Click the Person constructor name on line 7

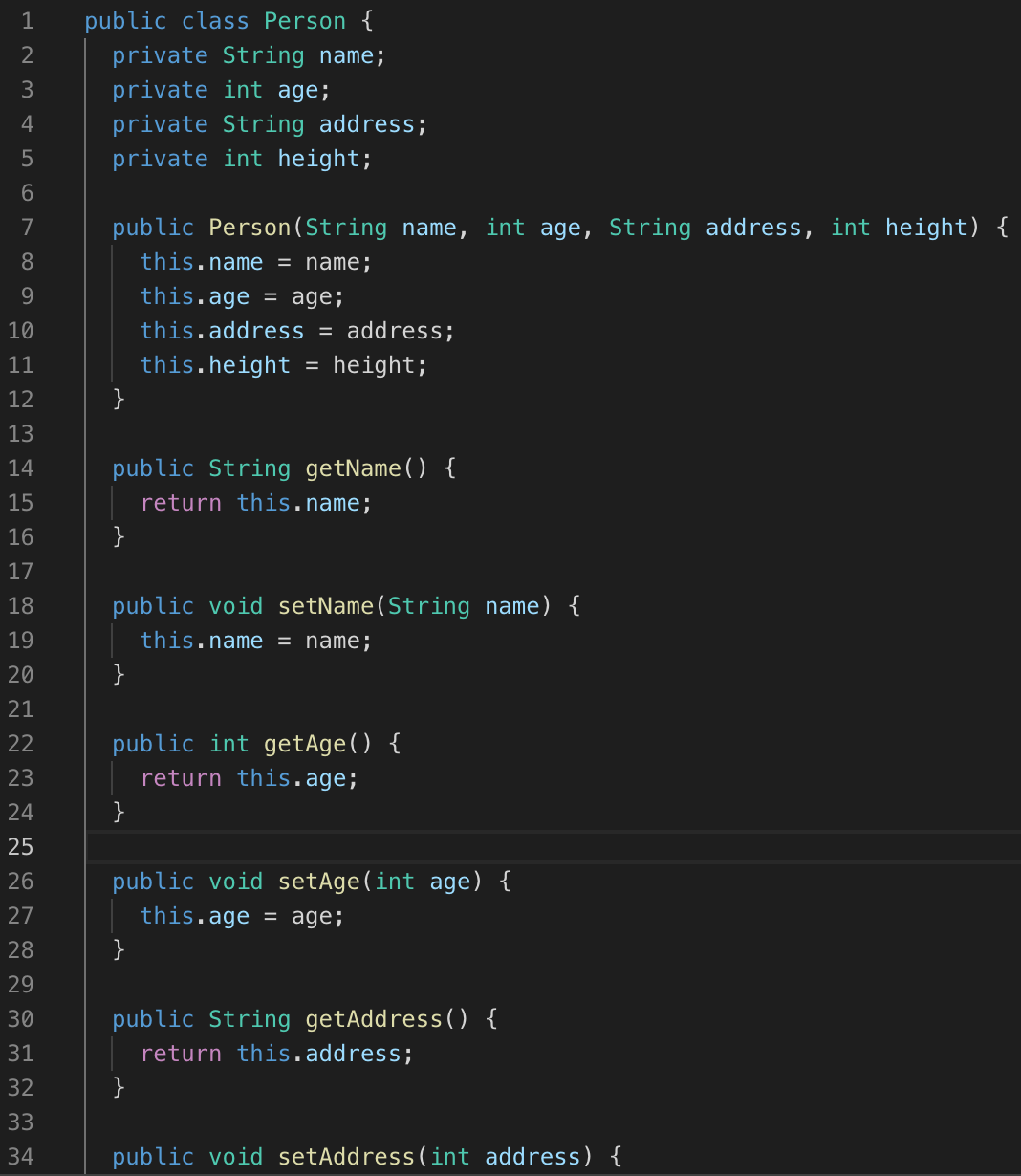(249, 227)
